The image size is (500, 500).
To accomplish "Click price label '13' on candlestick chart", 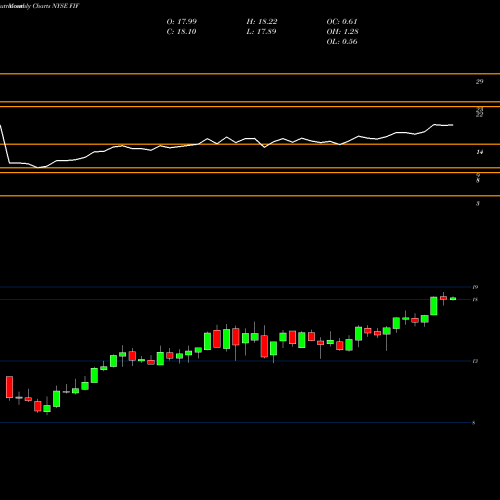I will [475, 361].
